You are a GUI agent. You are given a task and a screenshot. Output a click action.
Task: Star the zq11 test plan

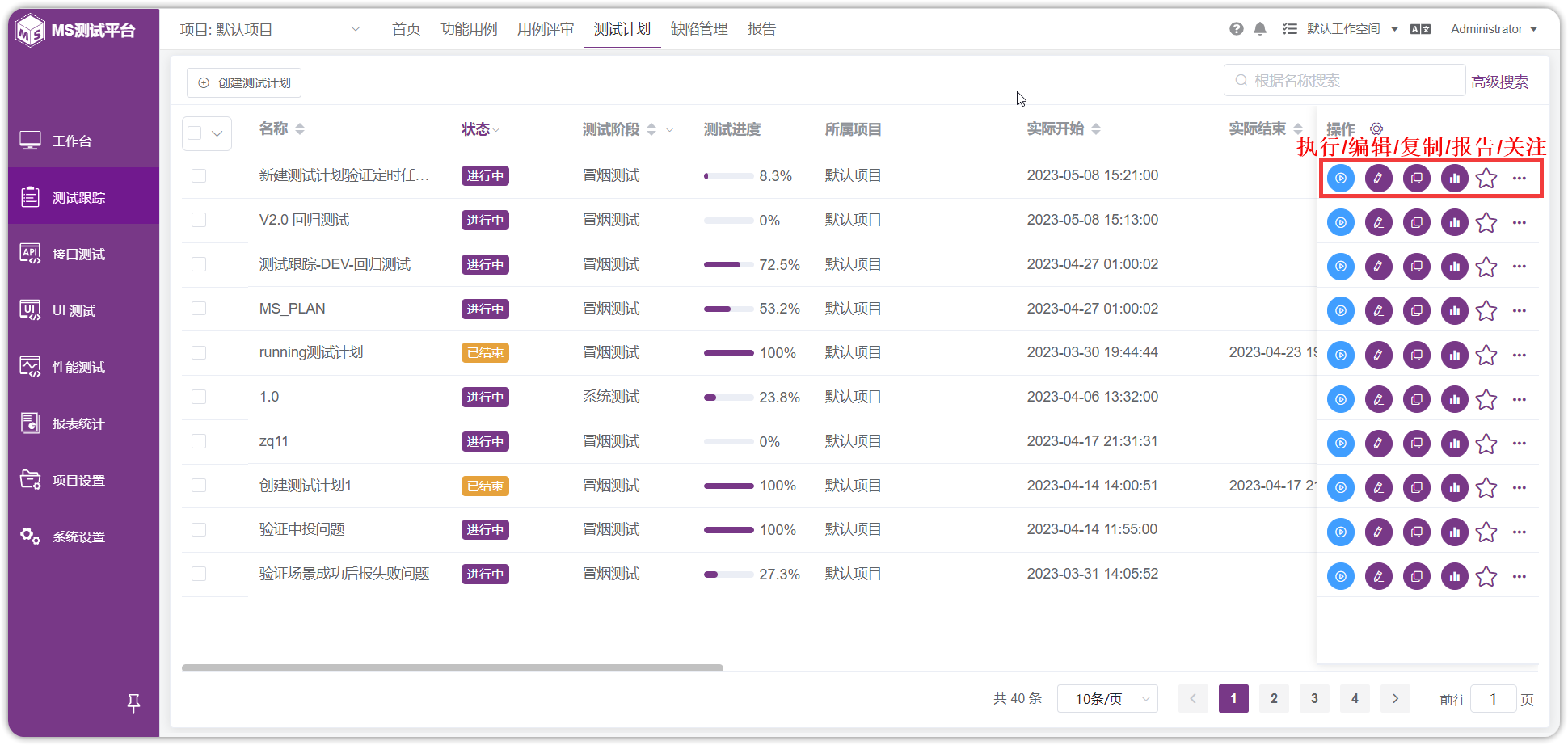(x=1486, y=444)
